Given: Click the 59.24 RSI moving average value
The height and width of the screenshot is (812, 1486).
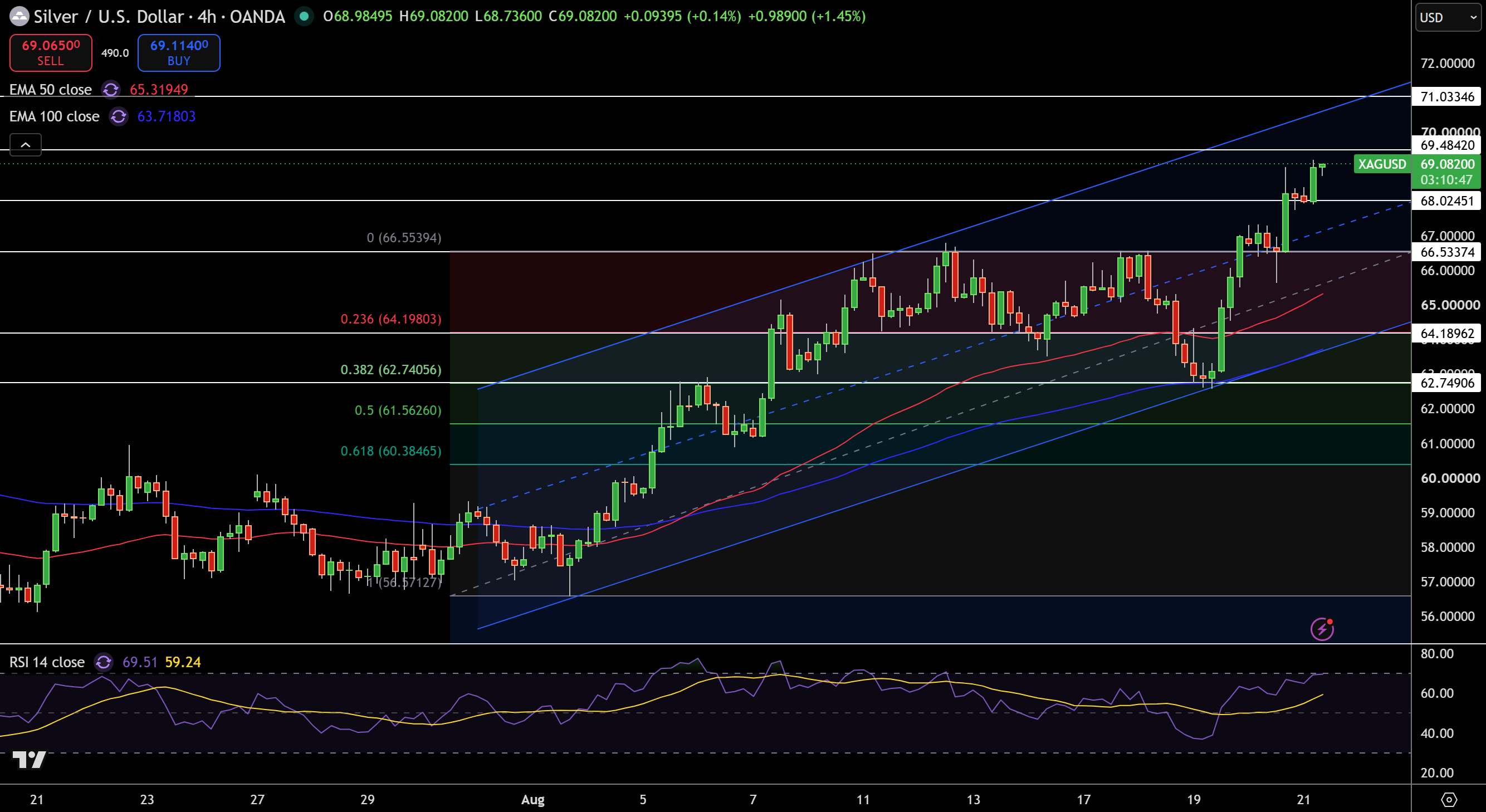Looking at the screenshot, I should pyautogui.click(x=183, y=662).
